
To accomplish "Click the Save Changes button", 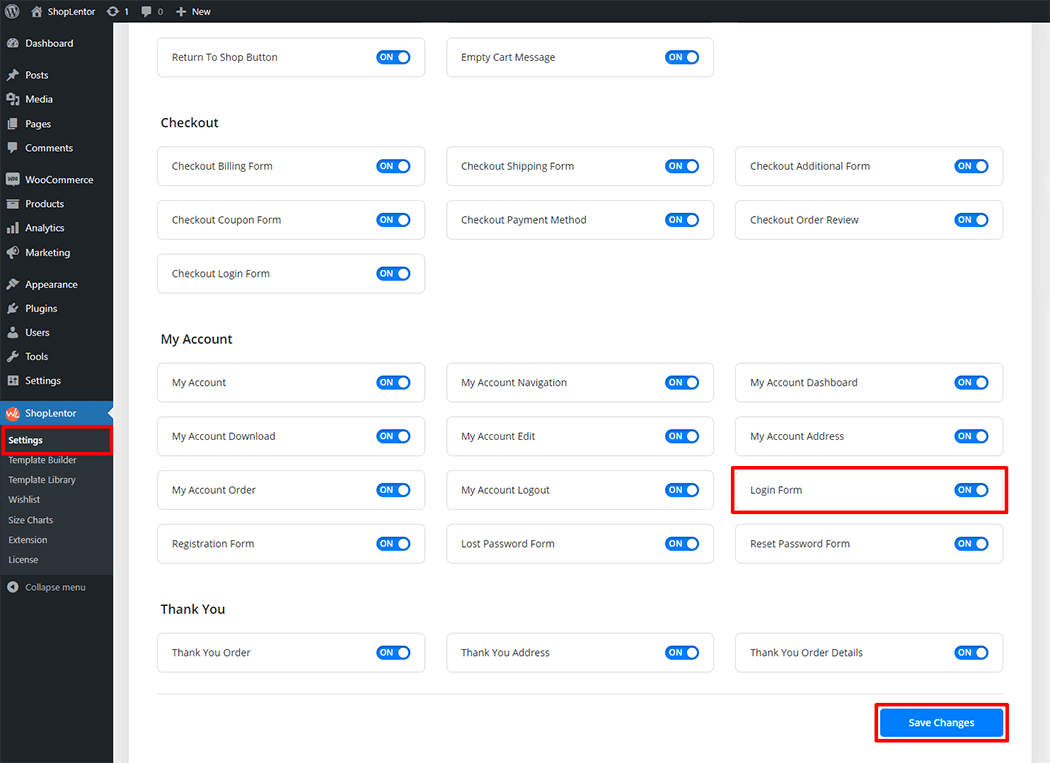I will [x=940, y=722].
